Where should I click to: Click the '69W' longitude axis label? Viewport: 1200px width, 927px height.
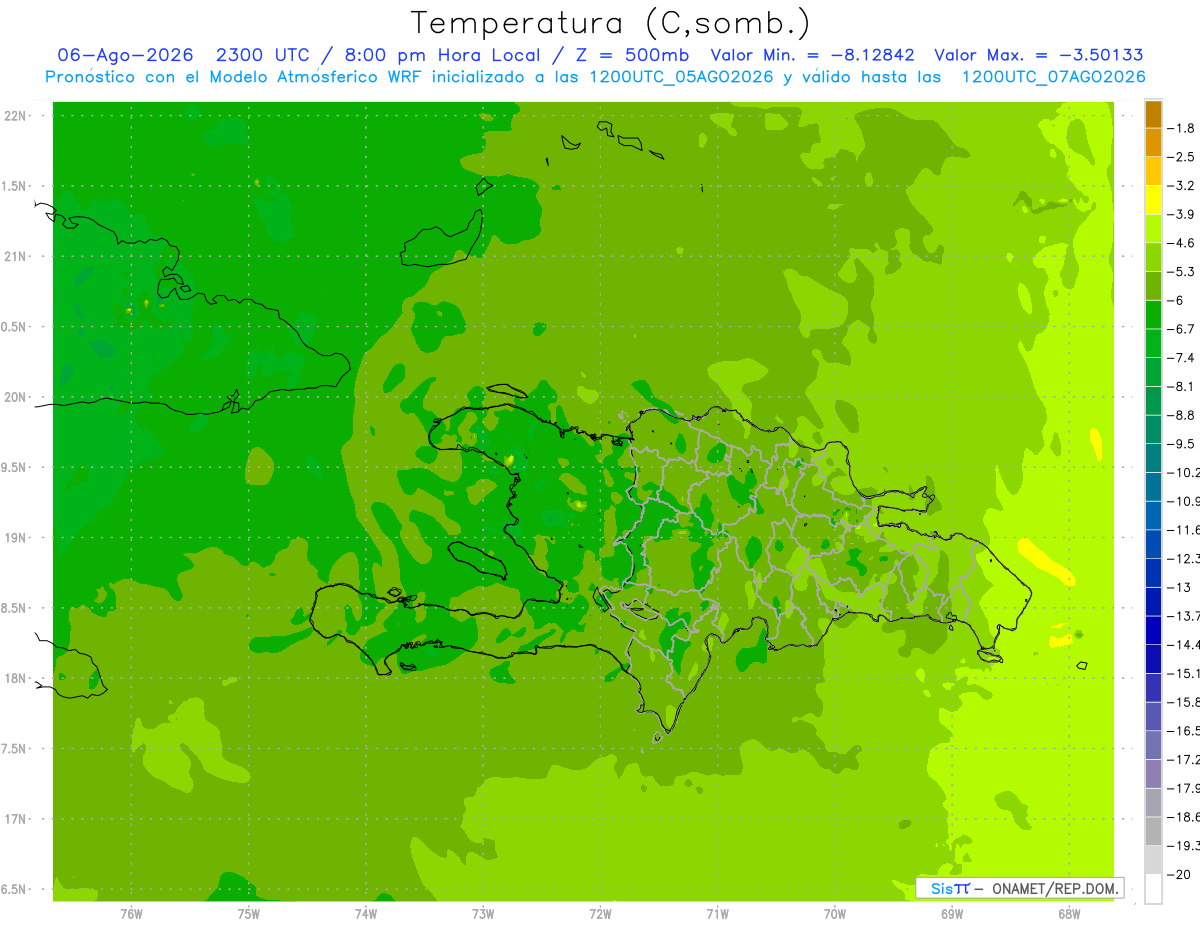952,913
